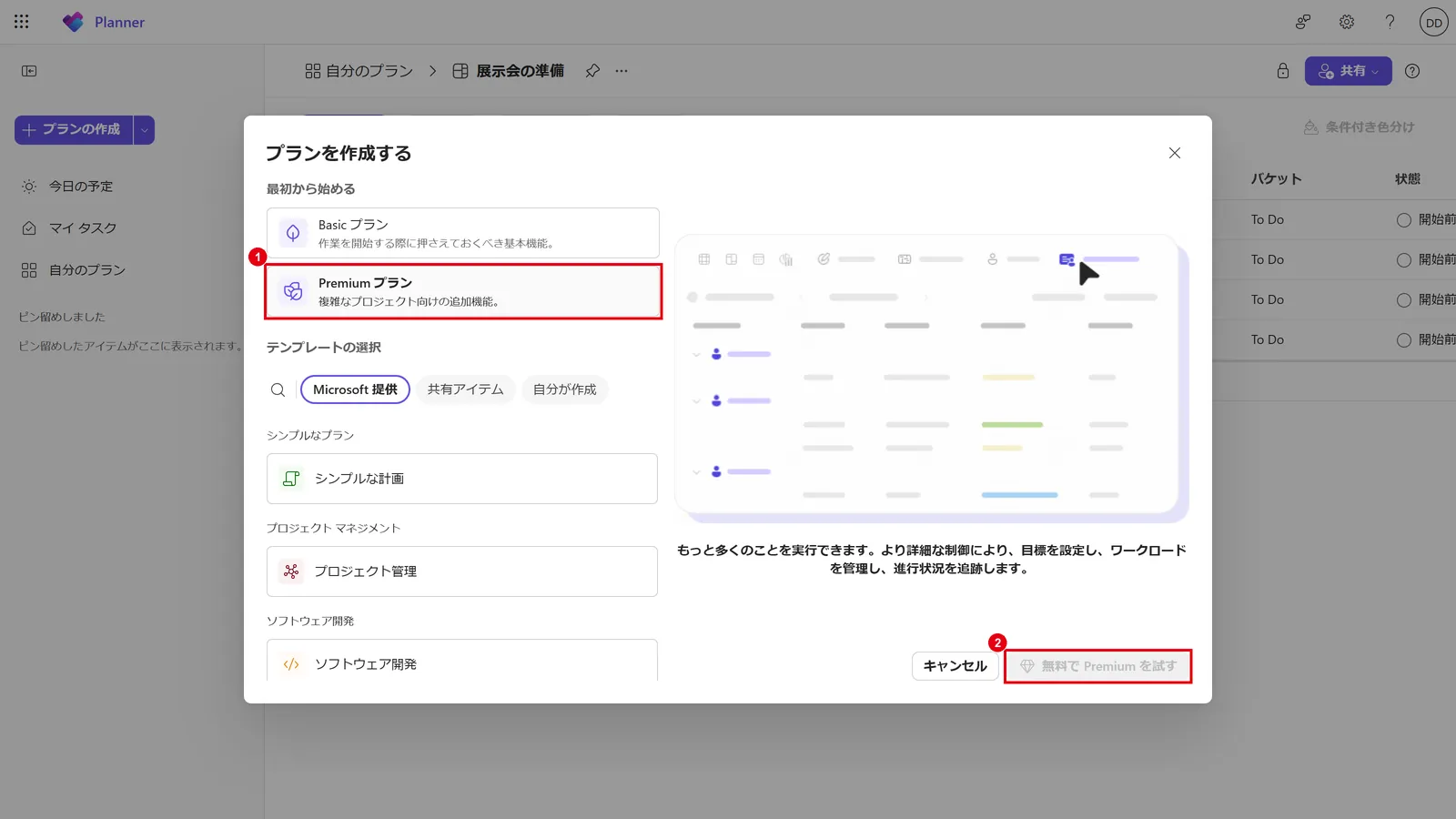Toggle completion circle in fourth To Do row
1456x819 pixels.
[x=1404, y=340]
